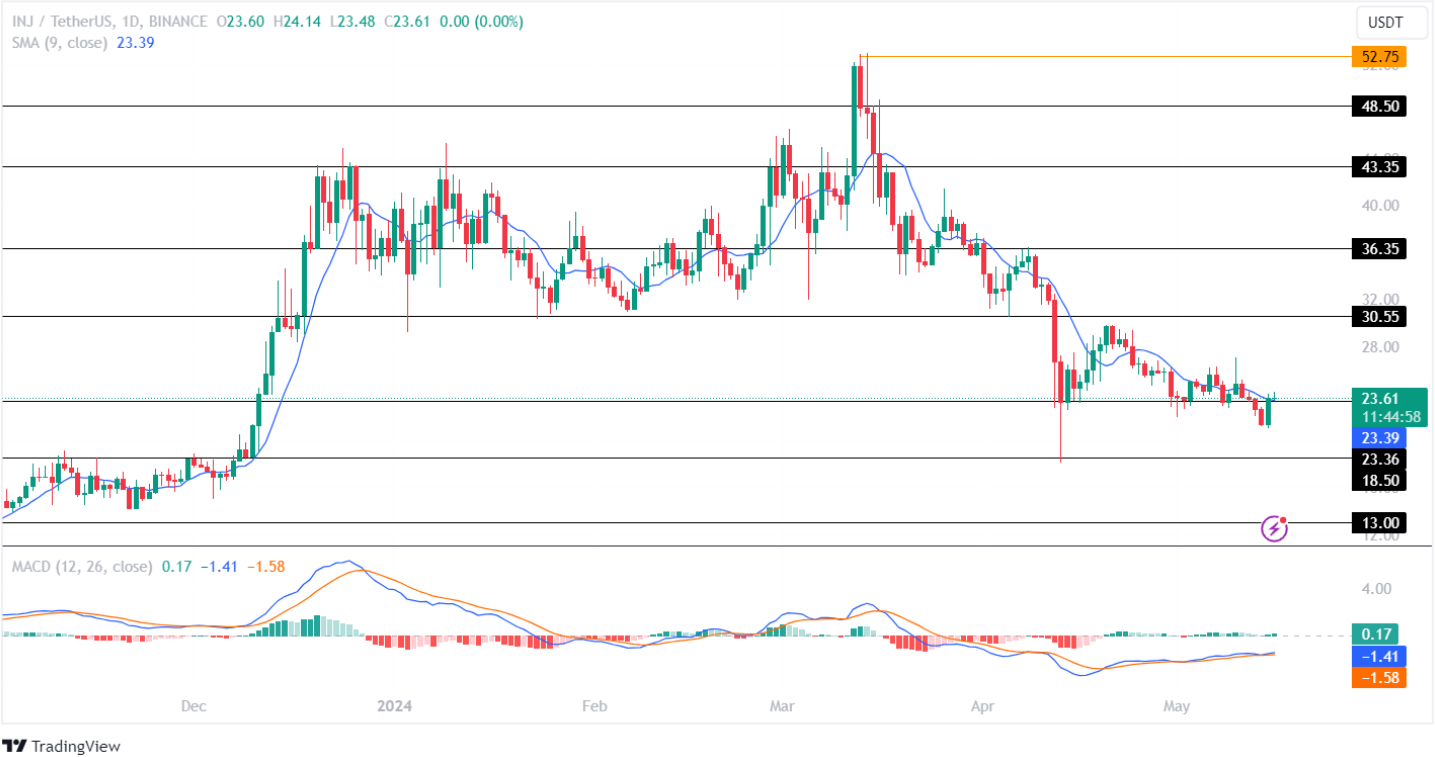The height and width of the screenshot is (757, 1435).
Task: Click the 48.50 price level label
Action: (x=1379, y=106)
